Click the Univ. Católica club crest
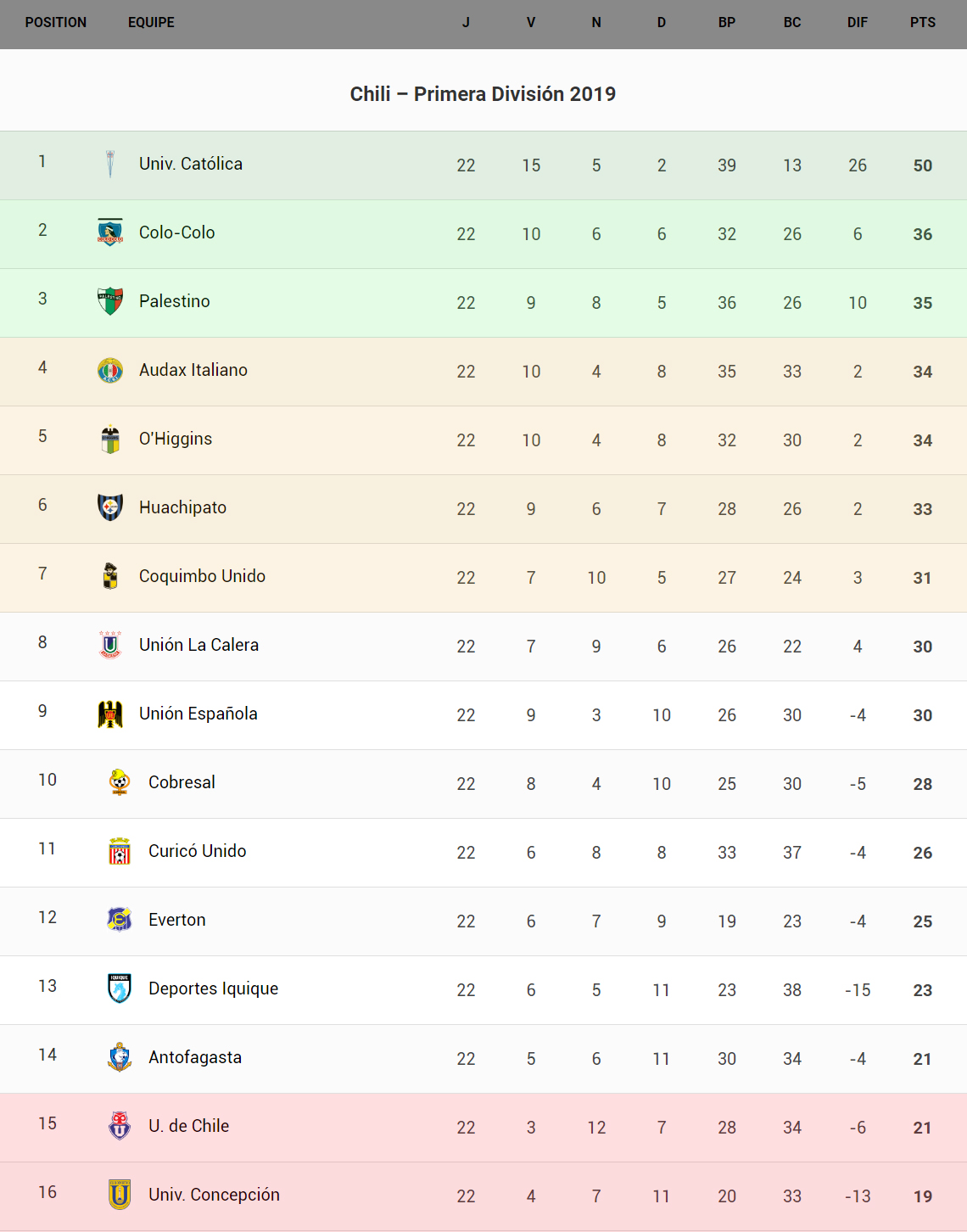Image resolution: width=967 pixels, height=1232 pixels. point(110,164)
